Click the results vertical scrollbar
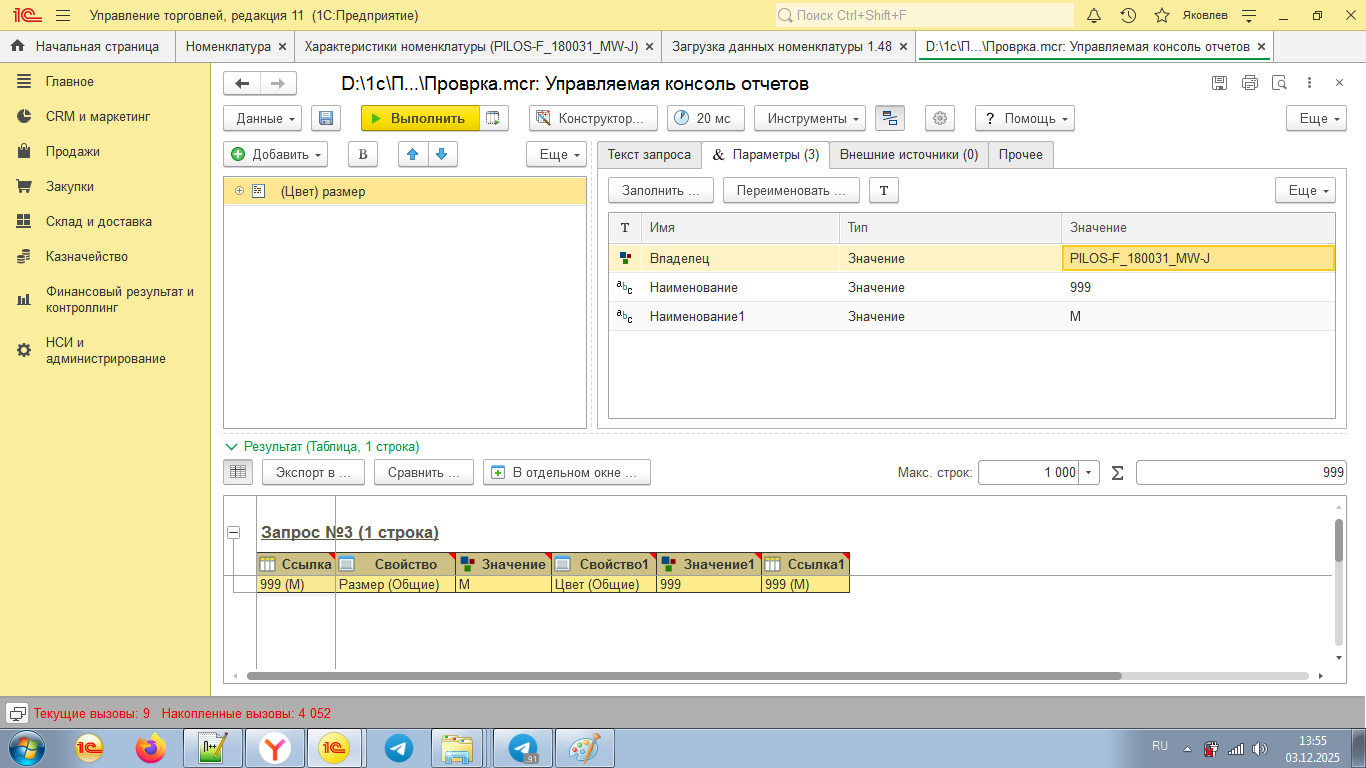 1339,540
